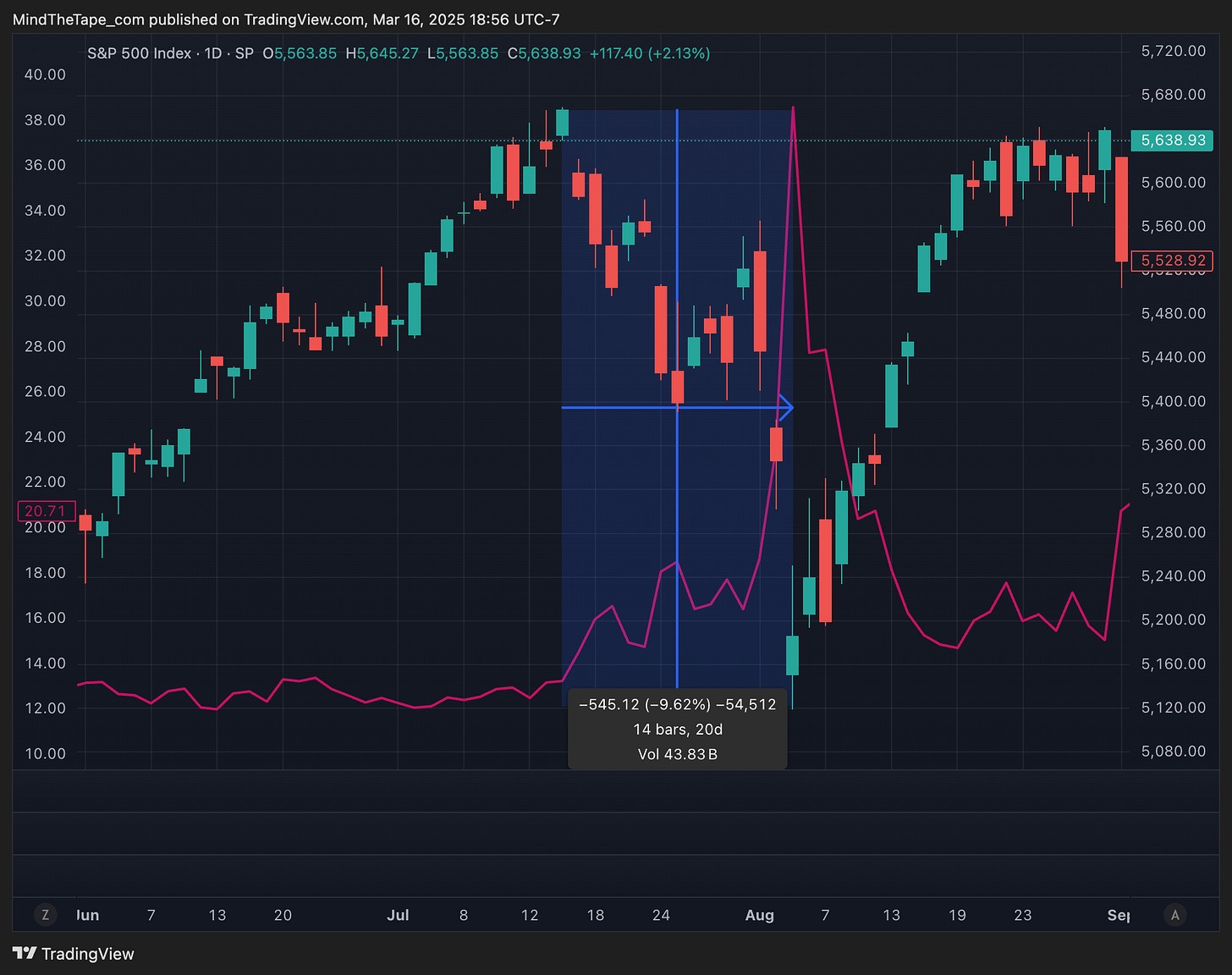Click the 5,360.00 price axis label
1232x975 pixels.
point(1174,445)
